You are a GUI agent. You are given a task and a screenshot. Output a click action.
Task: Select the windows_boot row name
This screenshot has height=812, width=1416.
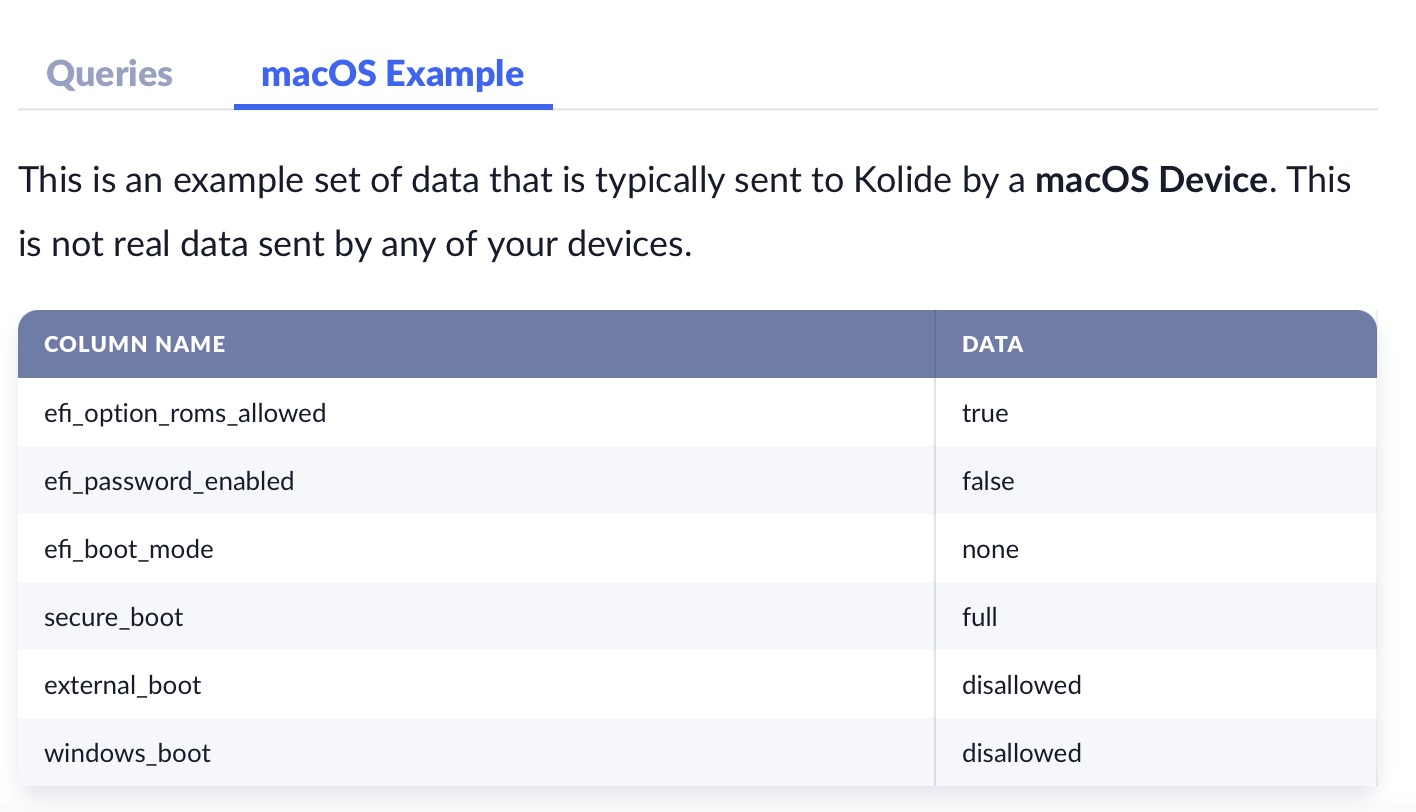128,753
